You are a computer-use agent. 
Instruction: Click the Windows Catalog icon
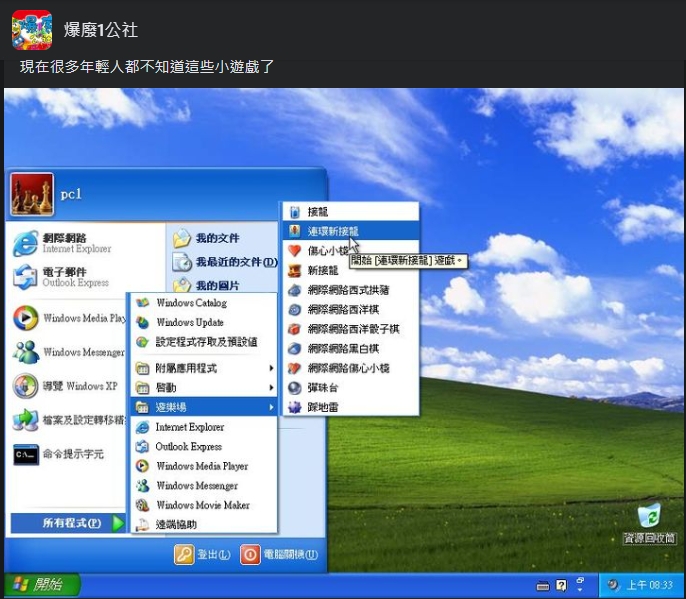tap(142, 303)
